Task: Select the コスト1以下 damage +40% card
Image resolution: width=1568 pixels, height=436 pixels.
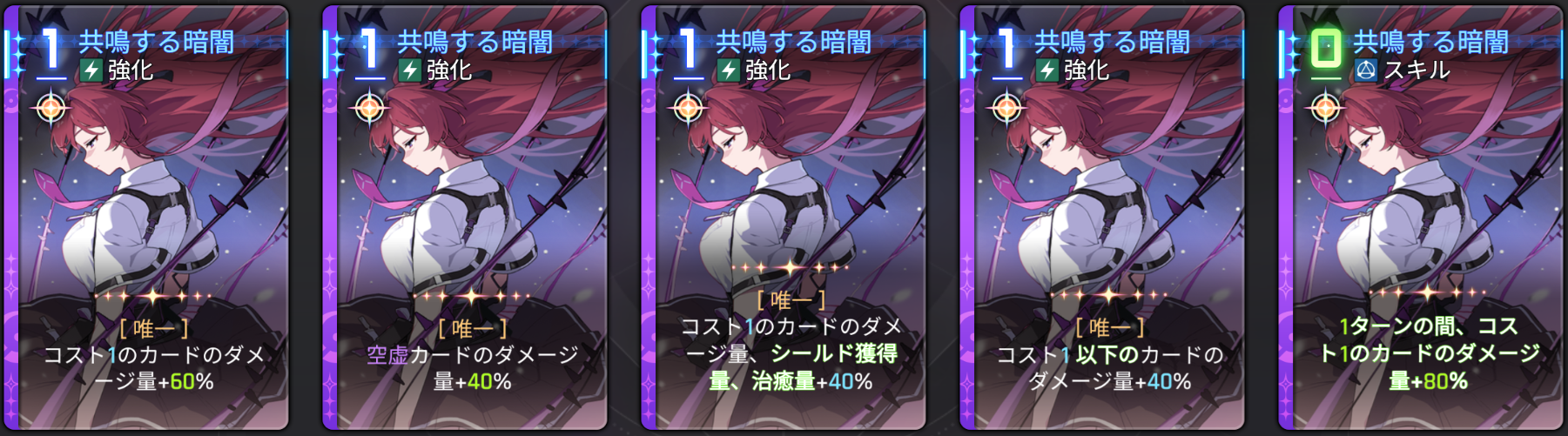Action: coord(1103,218)
